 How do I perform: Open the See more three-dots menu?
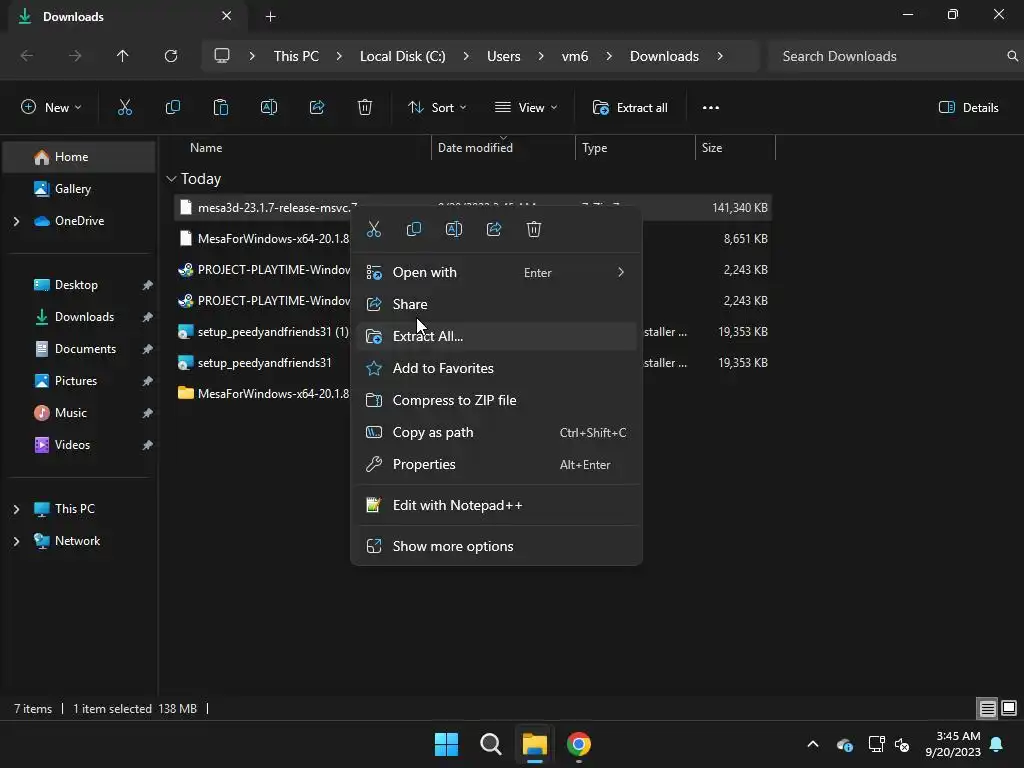pos(711,108)
